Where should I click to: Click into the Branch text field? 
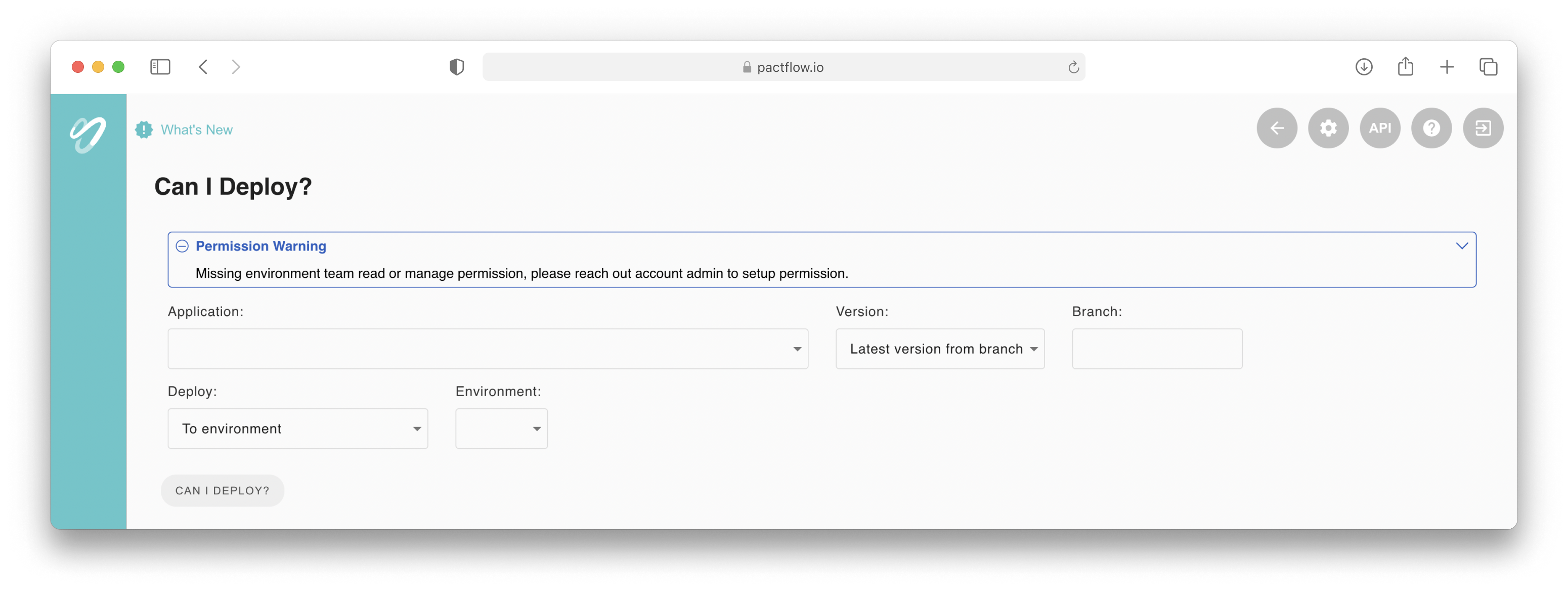[x=1156, y=349]
